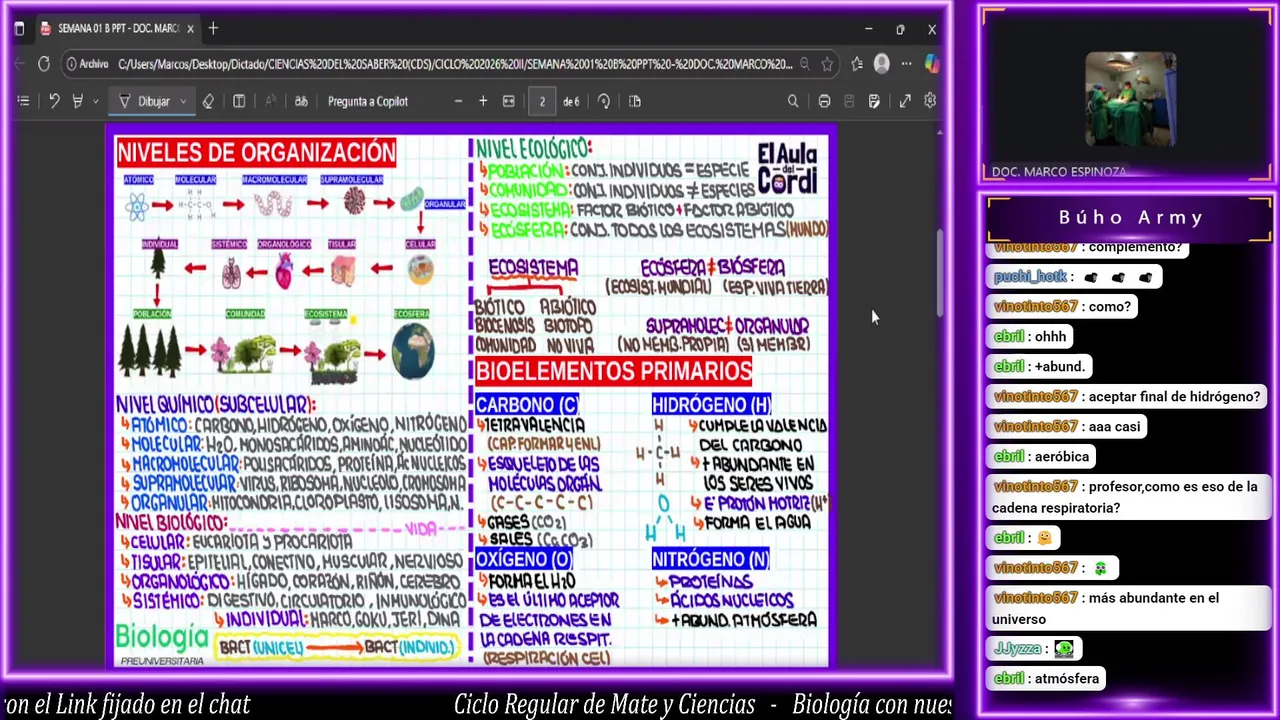Viewport: 1280px width, 720px height.
Task: Toggle the page view layout icon
Action: 635,101
